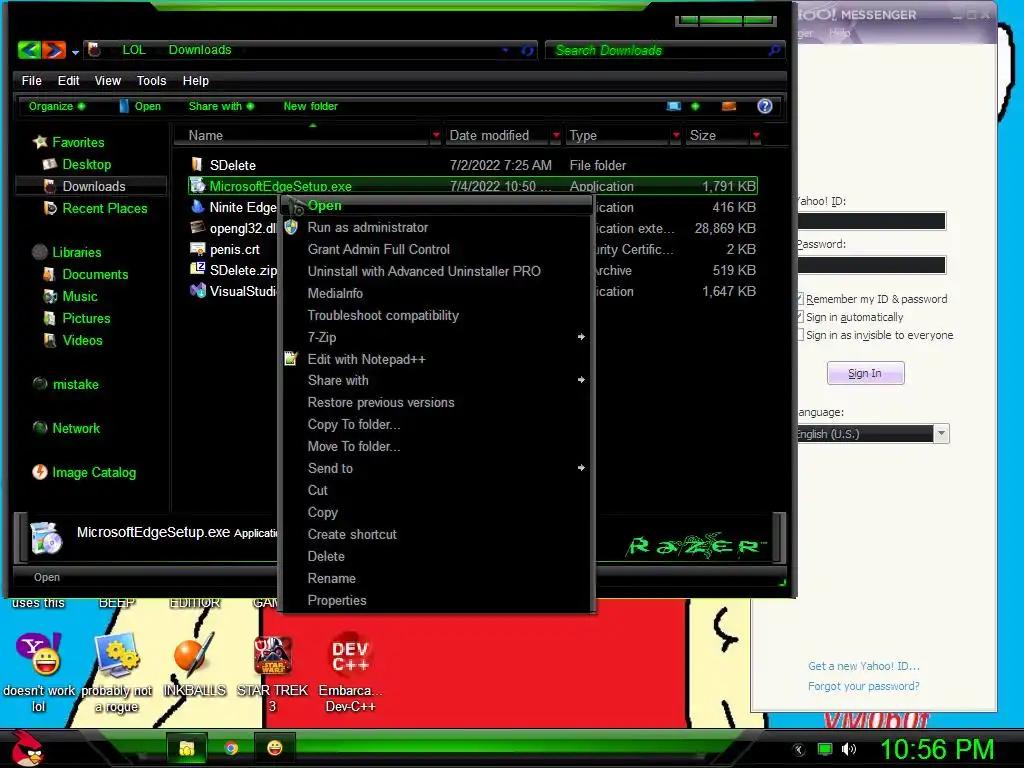Click the taskbar clock showing 10:56 PM
Viewport: 1024px width, 768px height.
coord(936,749)
